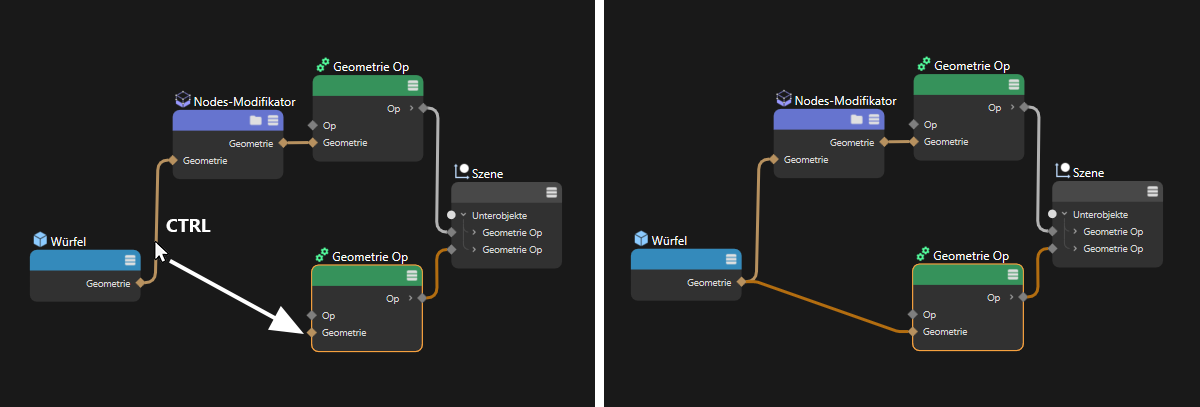This screenshot has width=1200, height=407.
Task: Select the Nodes-Modifikator title text in right image
Action: click(x=844, y=100)
